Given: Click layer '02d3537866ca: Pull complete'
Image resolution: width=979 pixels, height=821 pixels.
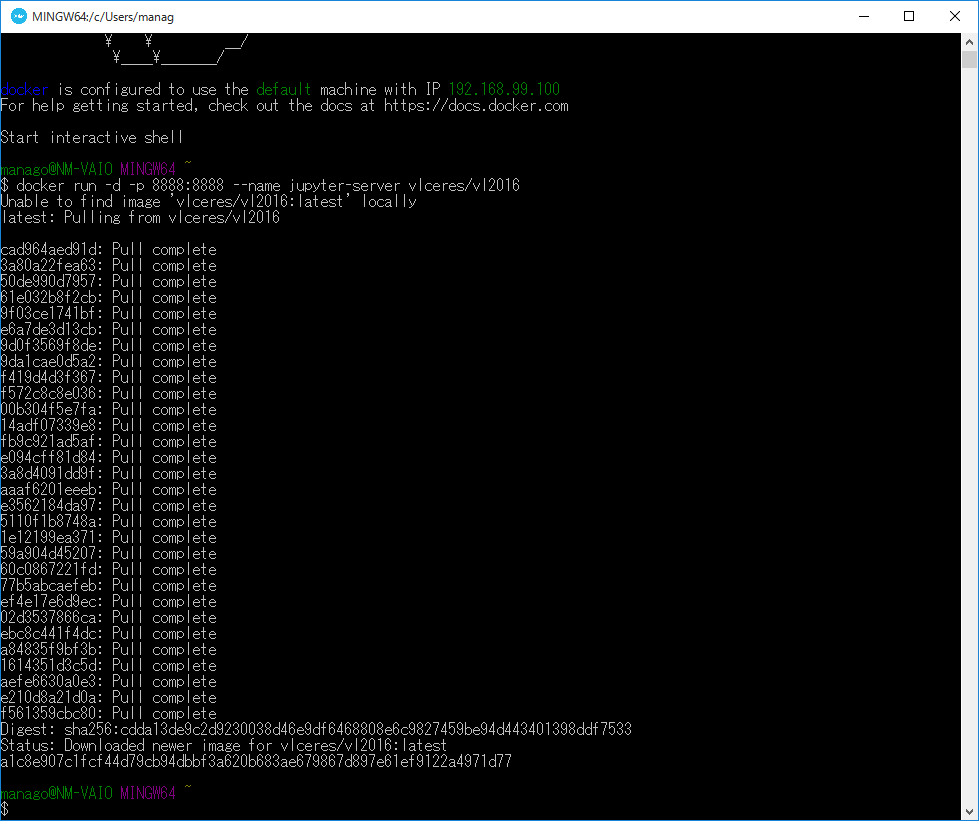Looking at the screenshot, I should point(109,617).
